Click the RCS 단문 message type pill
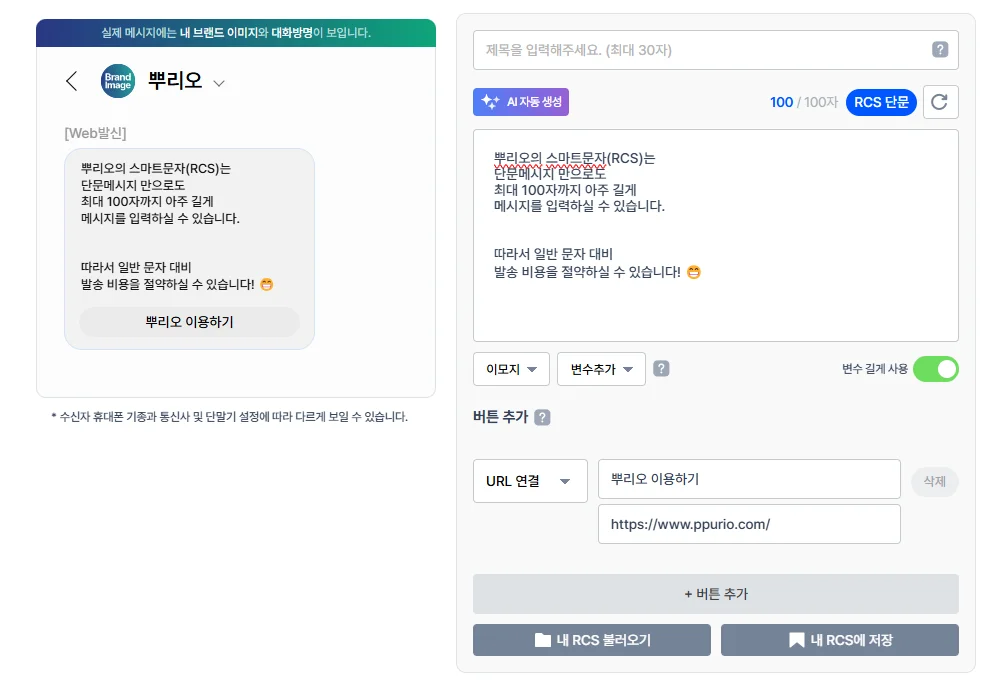This screenshot has height=687, width=1002. pos(881,102)
